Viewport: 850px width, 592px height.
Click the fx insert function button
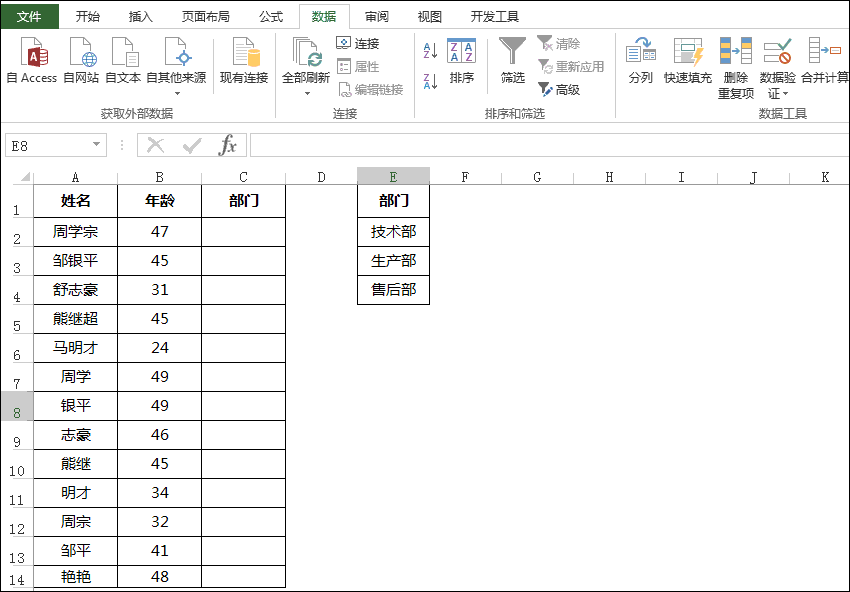click(228, 144)
